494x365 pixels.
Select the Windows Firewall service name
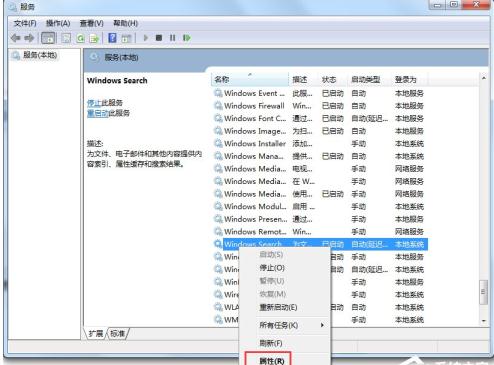(x=254, y=106)
